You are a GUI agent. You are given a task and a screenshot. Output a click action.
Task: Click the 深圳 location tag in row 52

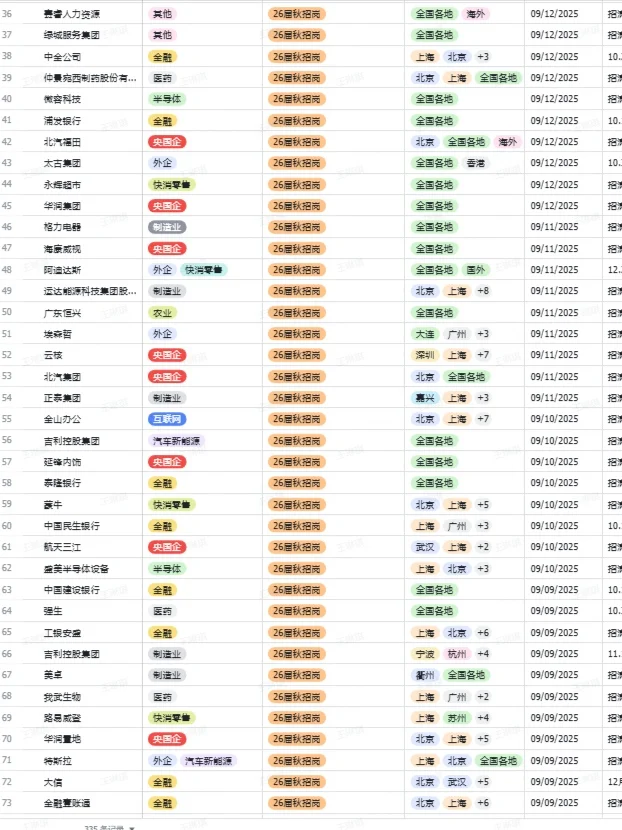[x=425, y=355]
